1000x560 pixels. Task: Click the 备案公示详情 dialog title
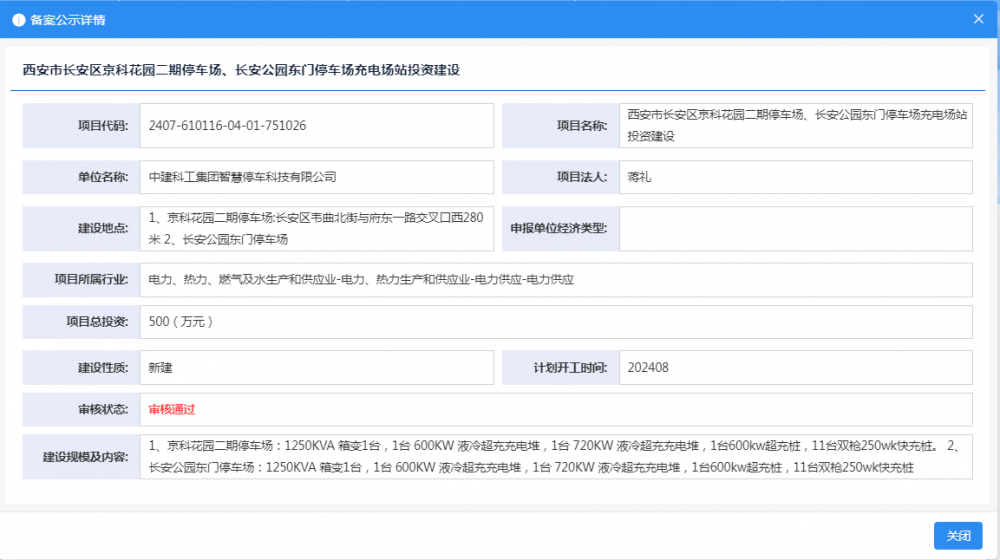68,20
